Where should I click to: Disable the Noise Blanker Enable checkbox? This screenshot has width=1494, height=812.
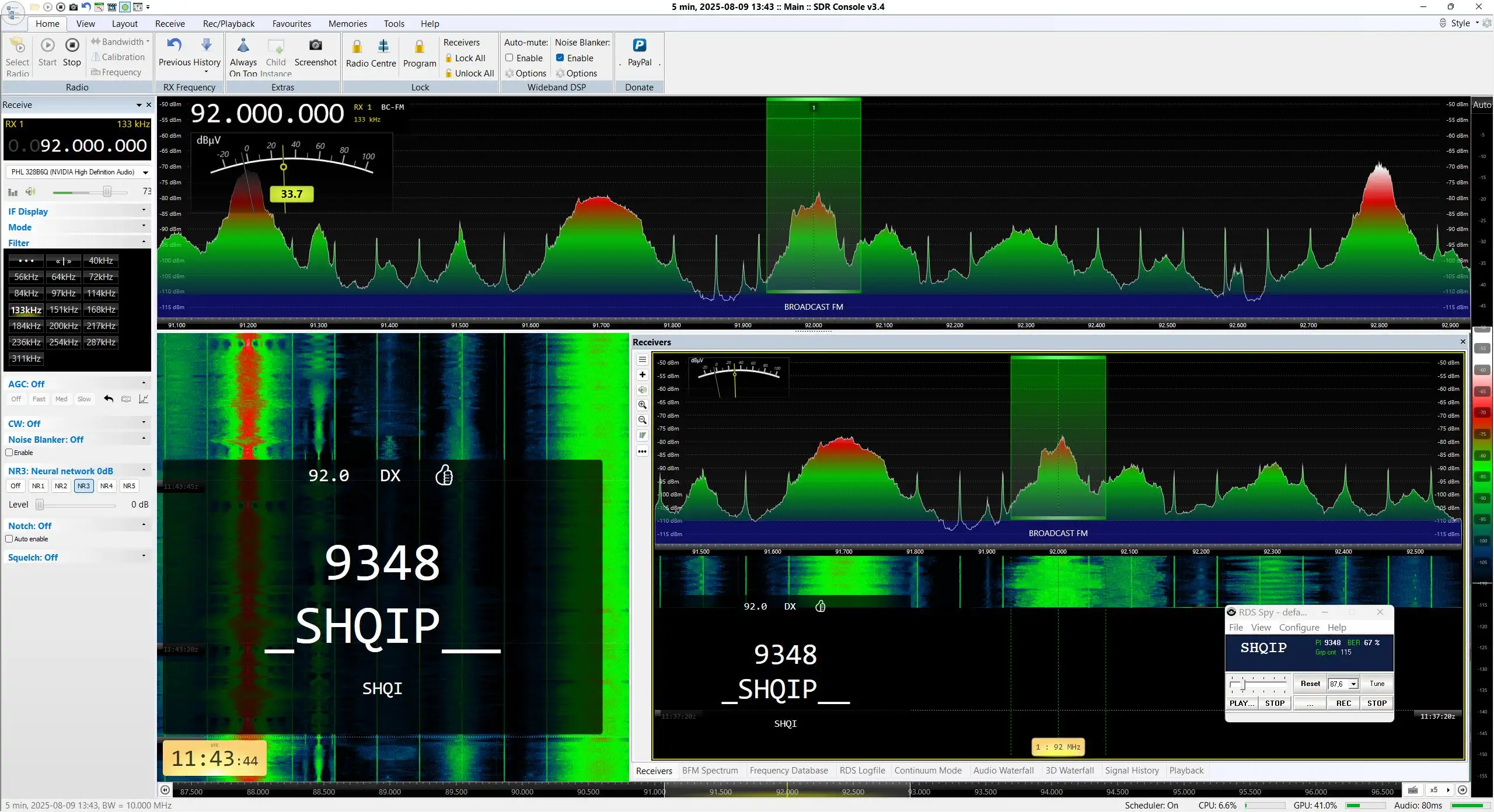[560, 58]
